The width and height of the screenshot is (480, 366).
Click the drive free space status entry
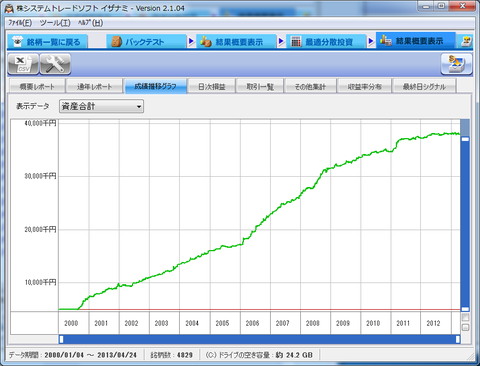tap(259, 355)
